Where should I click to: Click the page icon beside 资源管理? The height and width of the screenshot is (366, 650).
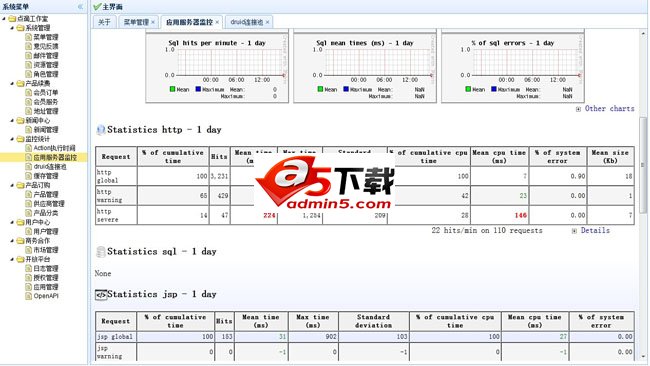29,65
